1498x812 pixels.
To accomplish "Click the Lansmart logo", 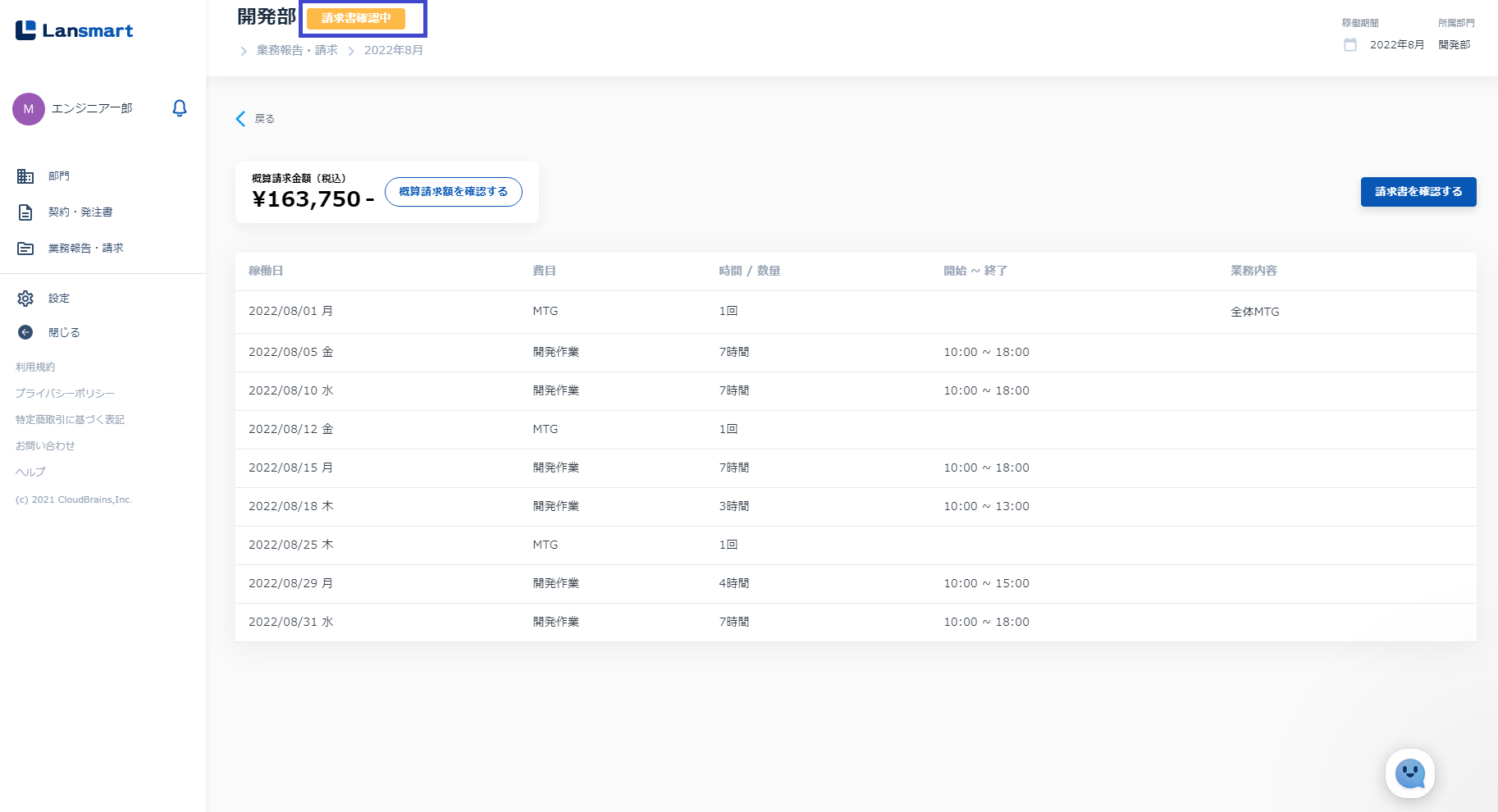I will tap(74, 30).
